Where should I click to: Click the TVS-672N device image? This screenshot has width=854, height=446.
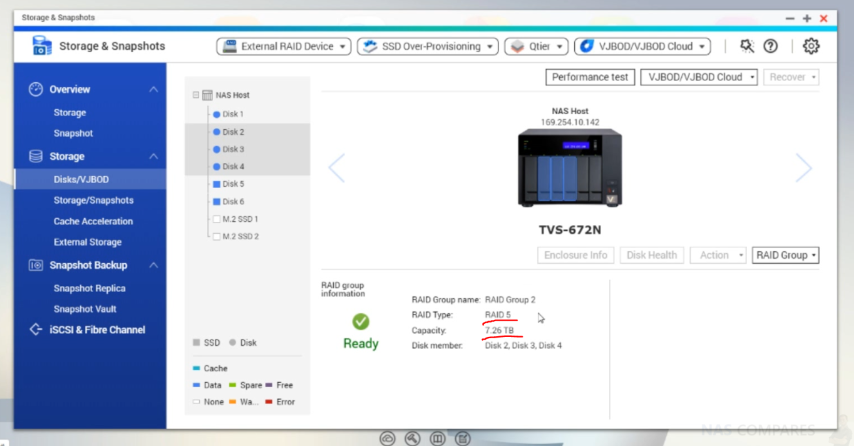click(x=570, y=168)
